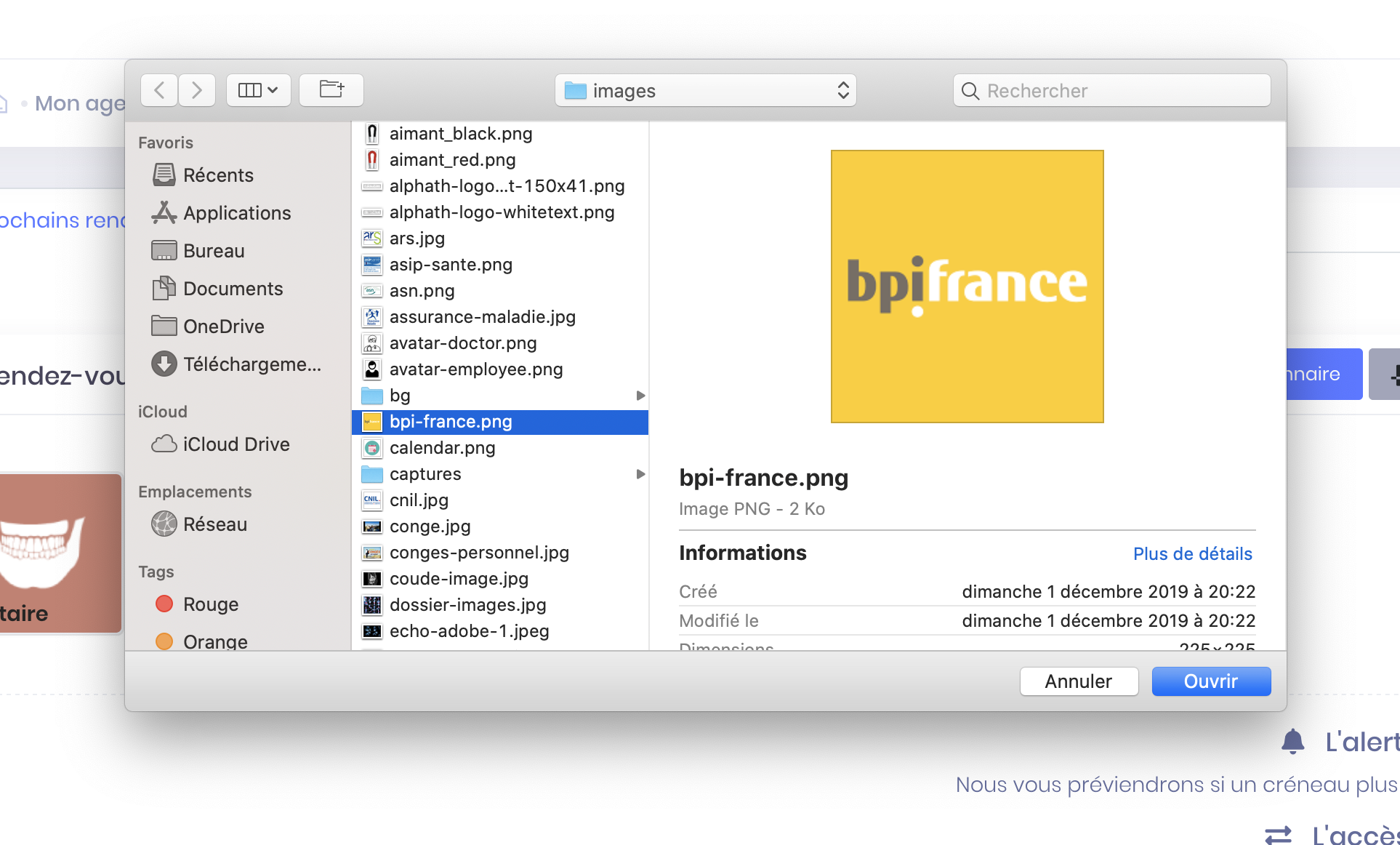This screenshot has height=845, width=1400.
Task: Open the Applications sidebar location
Action: (x=236, y=213)
